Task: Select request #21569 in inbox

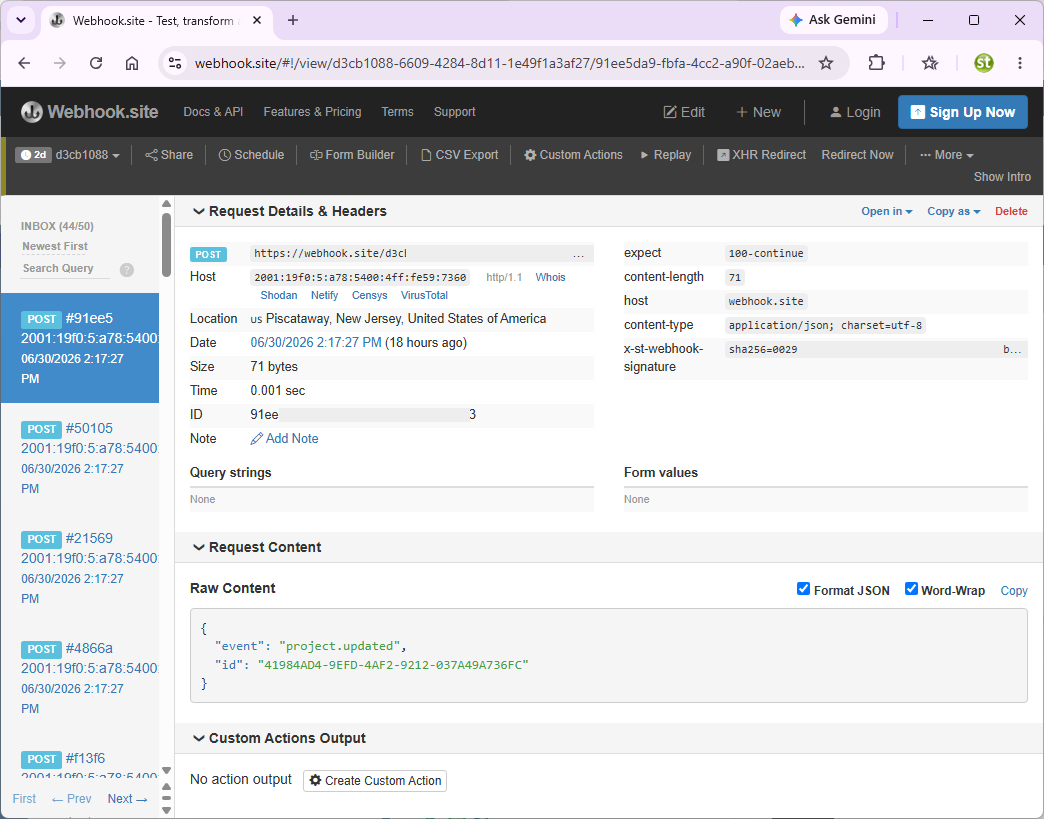Action: point(80,568)
